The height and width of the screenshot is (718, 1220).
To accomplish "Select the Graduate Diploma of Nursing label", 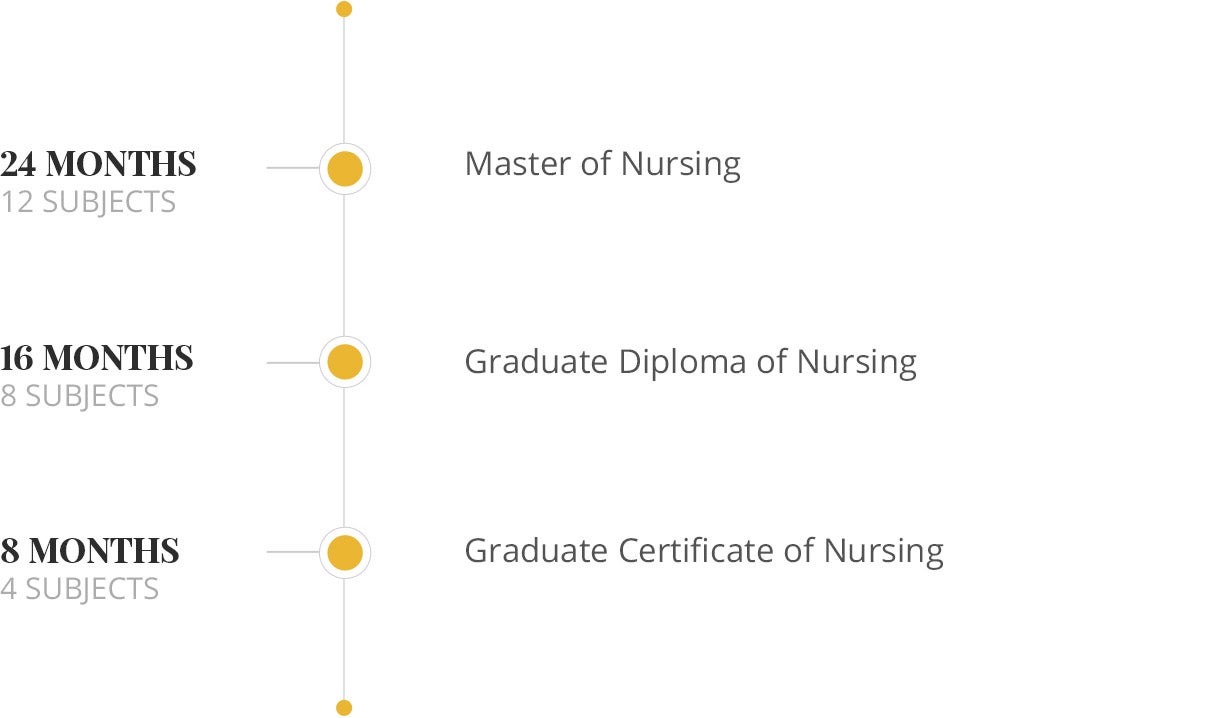I will [x=691, y=361].
